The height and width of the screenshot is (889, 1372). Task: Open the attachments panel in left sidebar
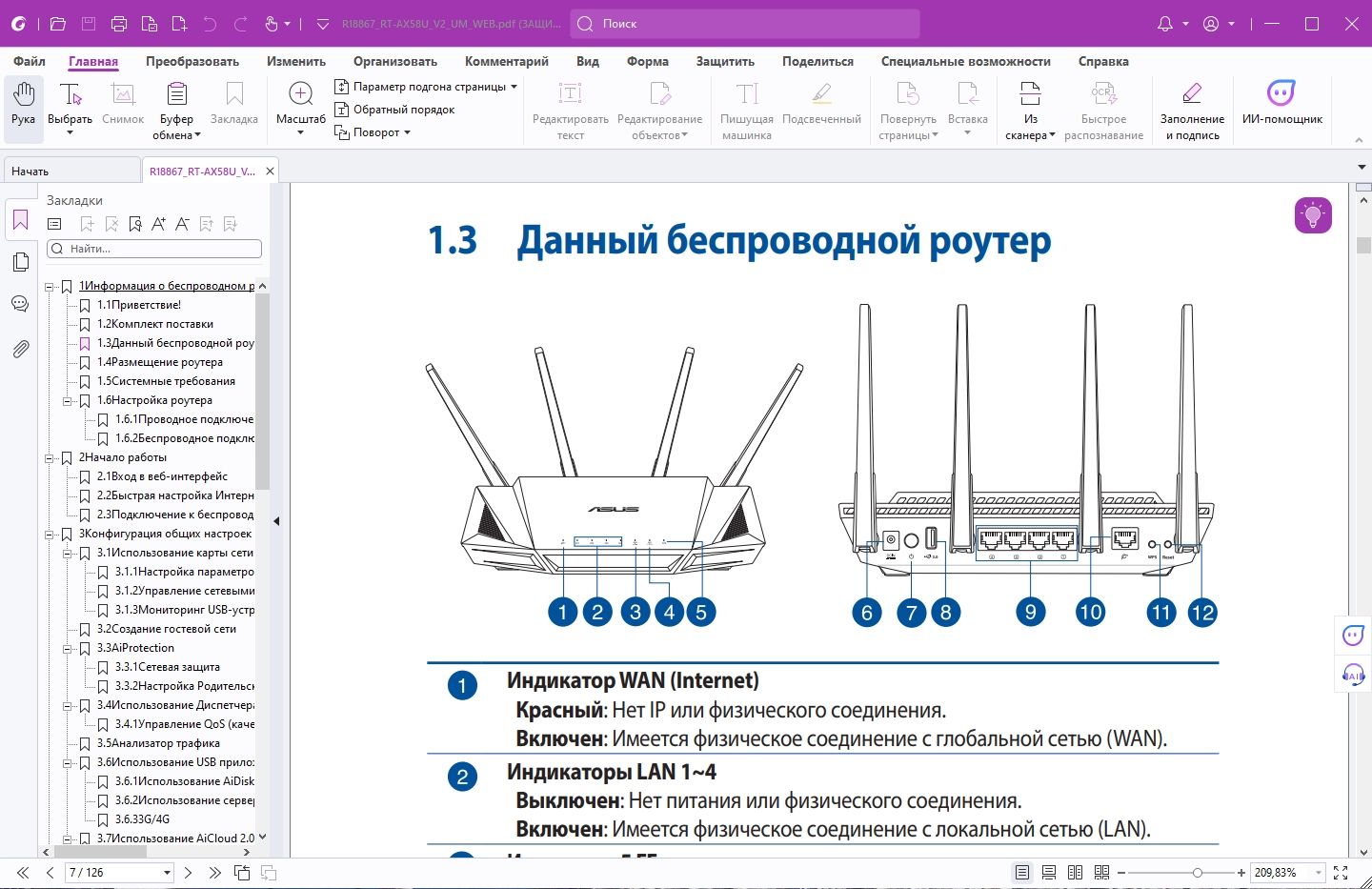[20, 348]
